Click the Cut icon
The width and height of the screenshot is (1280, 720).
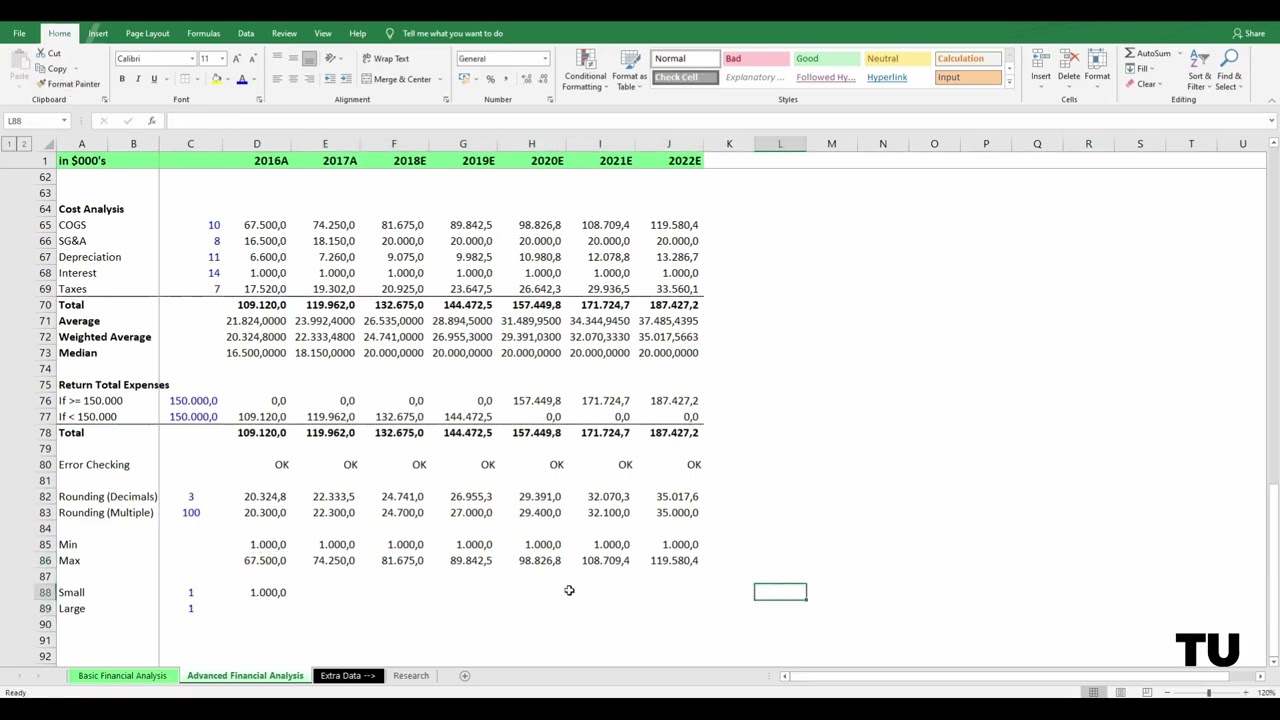click(42, 53)
